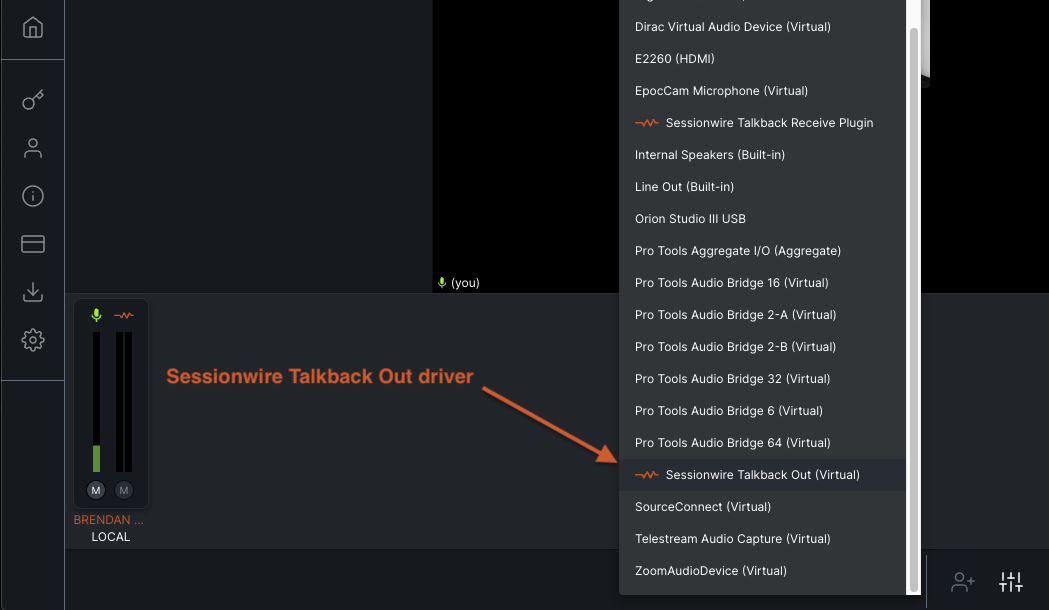Select Pro Tools Aggregate I/O device
Viewport: 1049px width, 610px height.
[x=738, y=250]
